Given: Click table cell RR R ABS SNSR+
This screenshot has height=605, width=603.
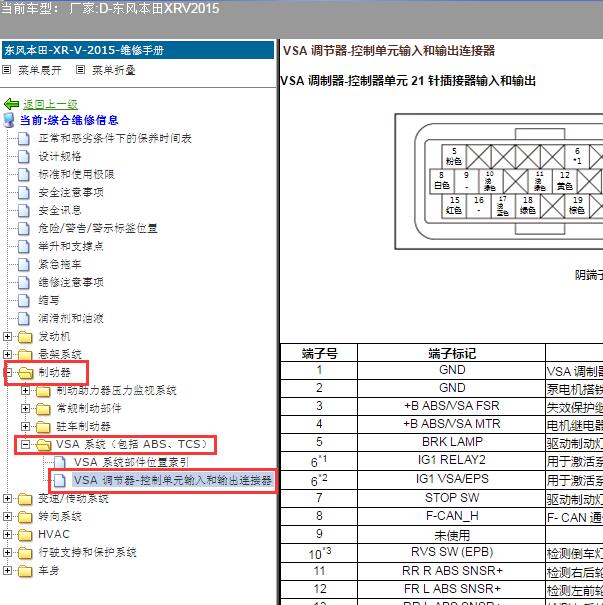Looking at the screenshot, I should [452, 571].
